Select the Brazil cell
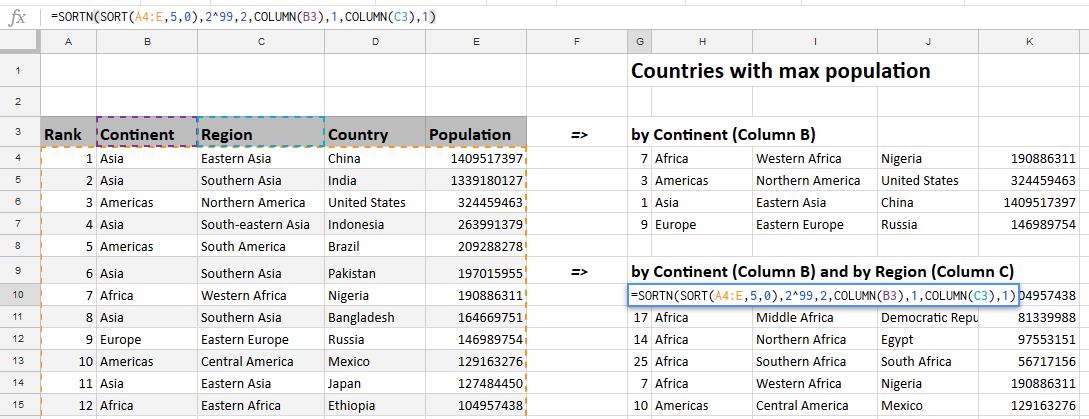 click(375, 247)
